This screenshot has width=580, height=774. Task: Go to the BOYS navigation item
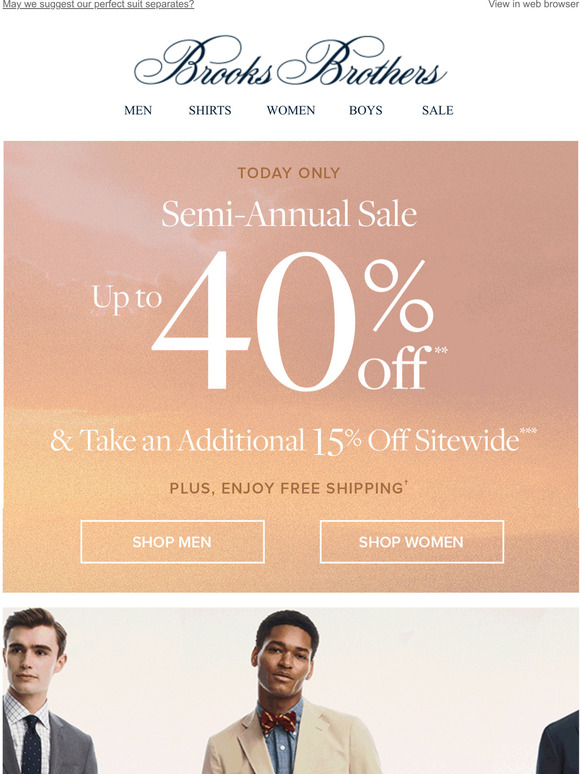coord(365,110)
